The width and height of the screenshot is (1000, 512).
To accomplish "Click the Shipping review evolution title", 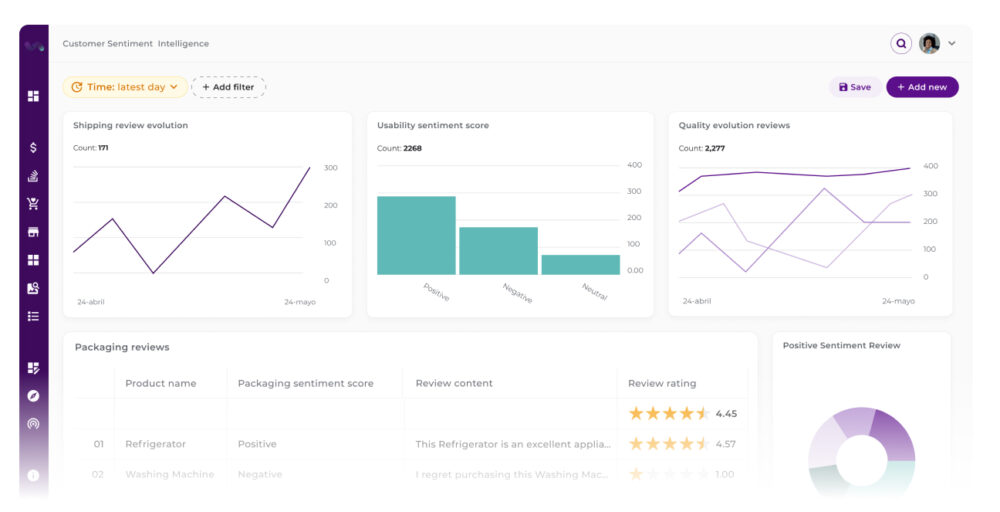I will [130, 126].
